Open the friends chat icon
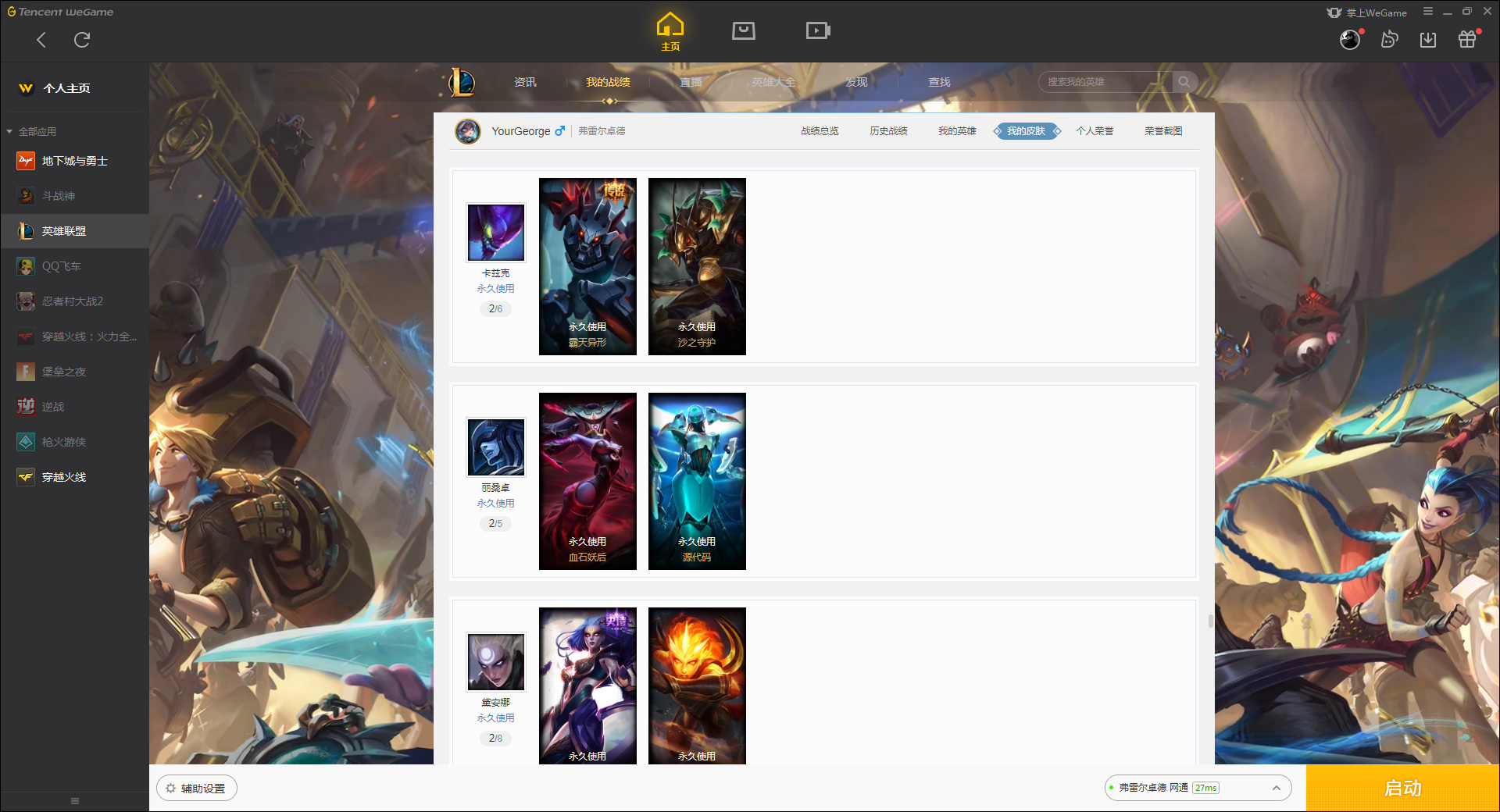1500x812 pixels. coord(1389,39)
